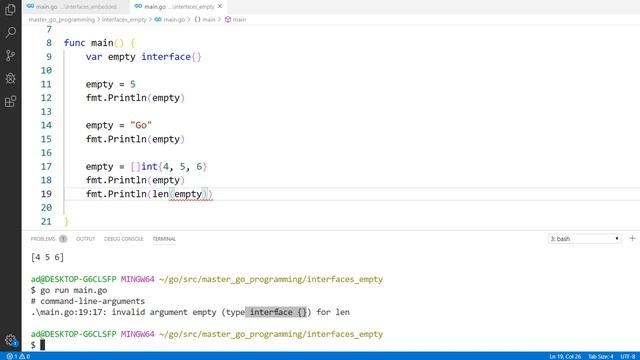Open the Explorer view in activity bar
640x360 pixels.
pyautogui.click(x=10, y=9)
